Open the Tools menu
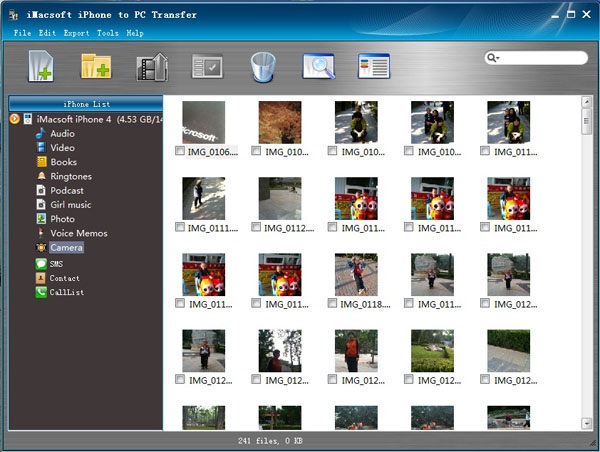Viewport: 600px width, 452px height. [107, 33]
